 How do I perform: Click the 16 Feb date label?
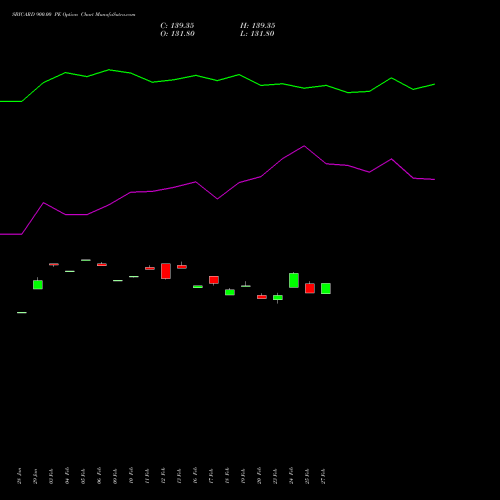(x=195, y=476)
